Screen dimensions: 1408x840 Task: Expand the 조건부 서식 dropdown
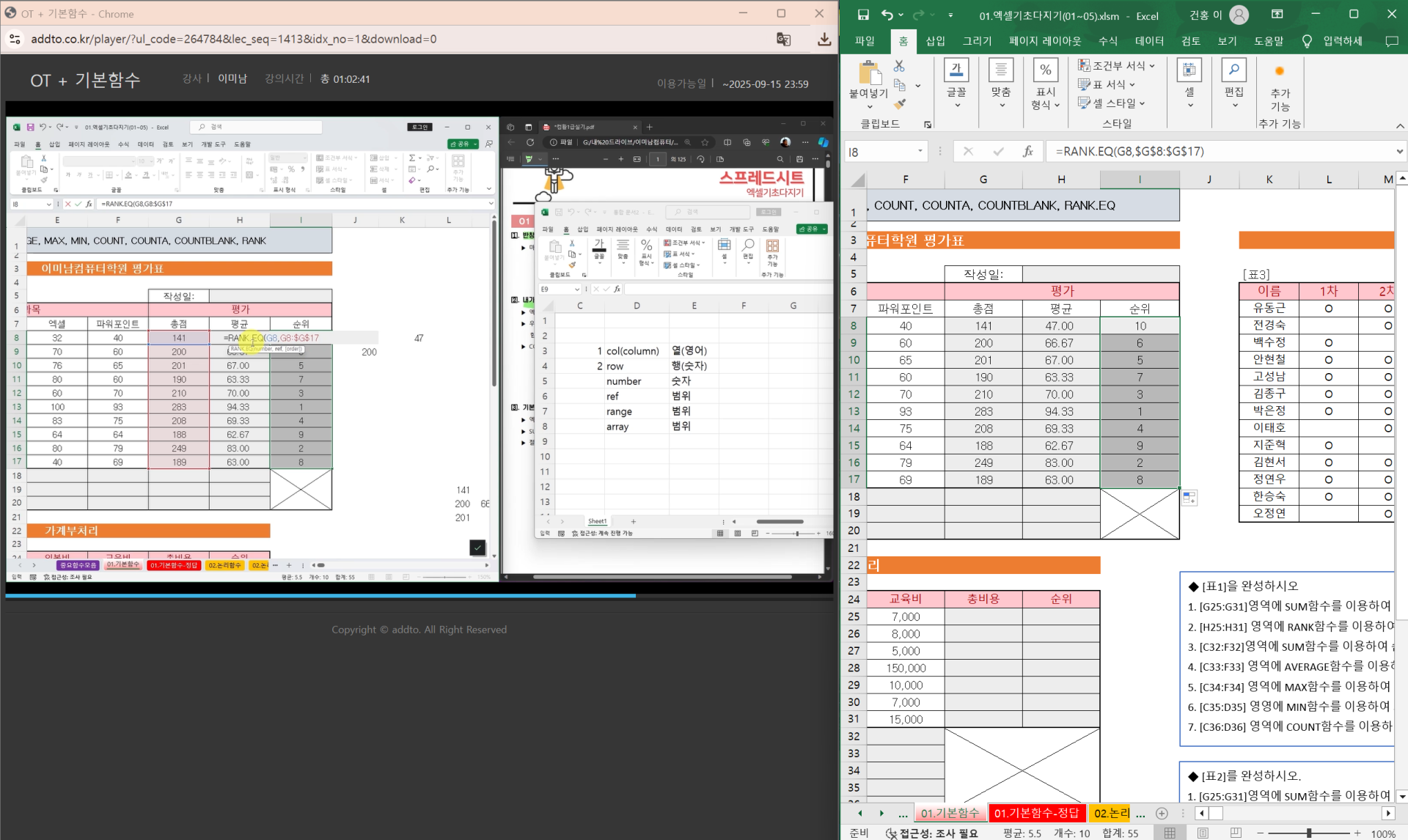tap(1117, 65)
